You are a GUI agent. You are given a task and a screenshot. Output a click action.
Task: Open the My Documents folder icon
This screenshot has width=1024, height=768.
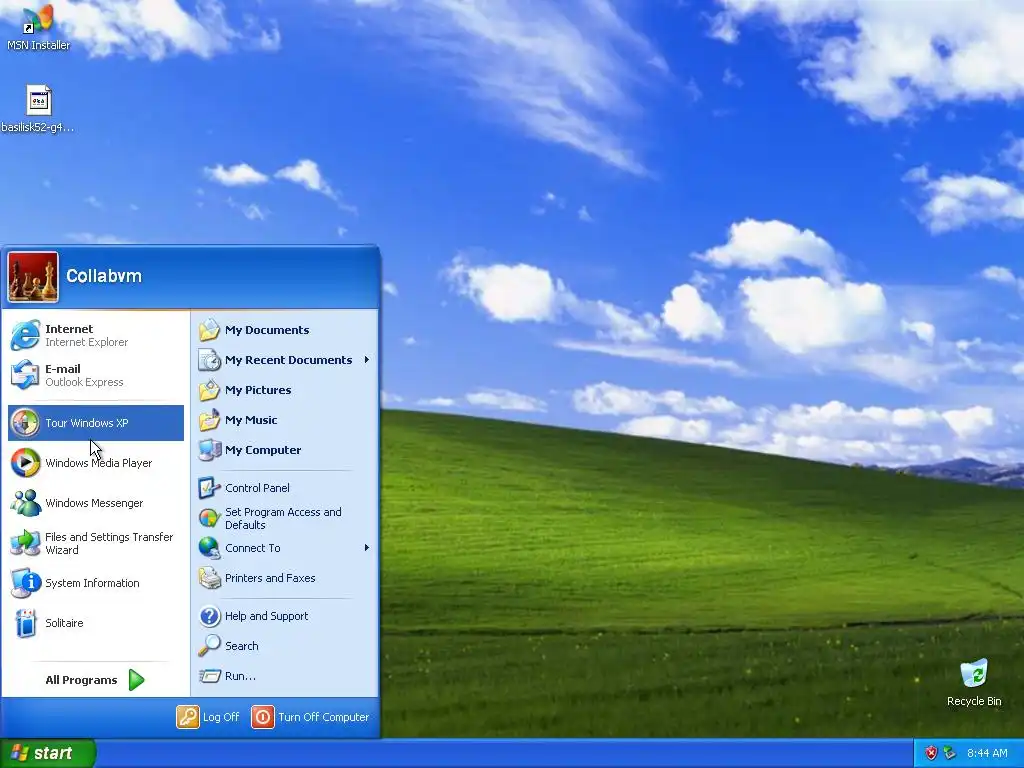point(209,330)
